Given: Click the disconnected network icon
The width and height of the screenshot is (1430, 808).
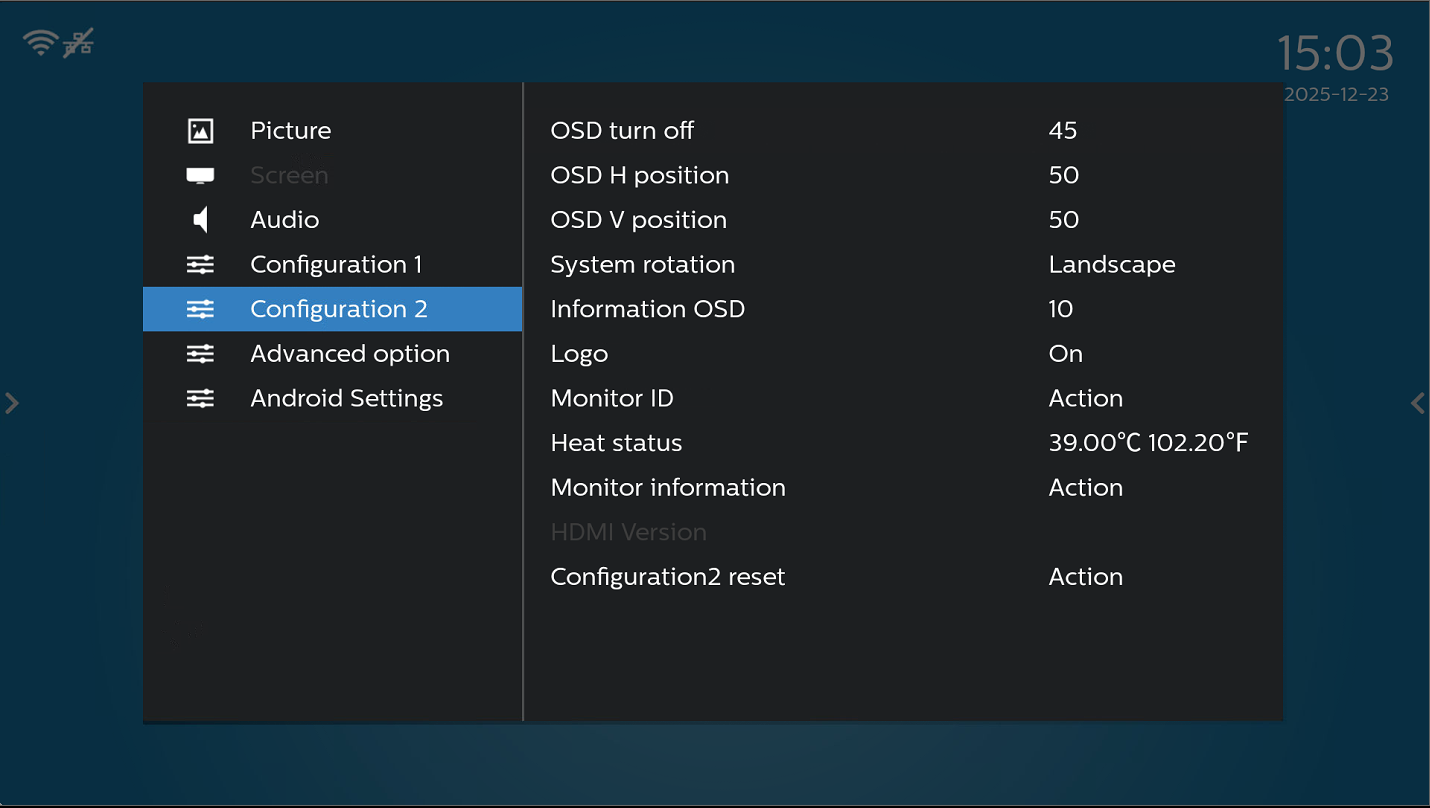Looking at the screenshot, I should pos(79,42).
